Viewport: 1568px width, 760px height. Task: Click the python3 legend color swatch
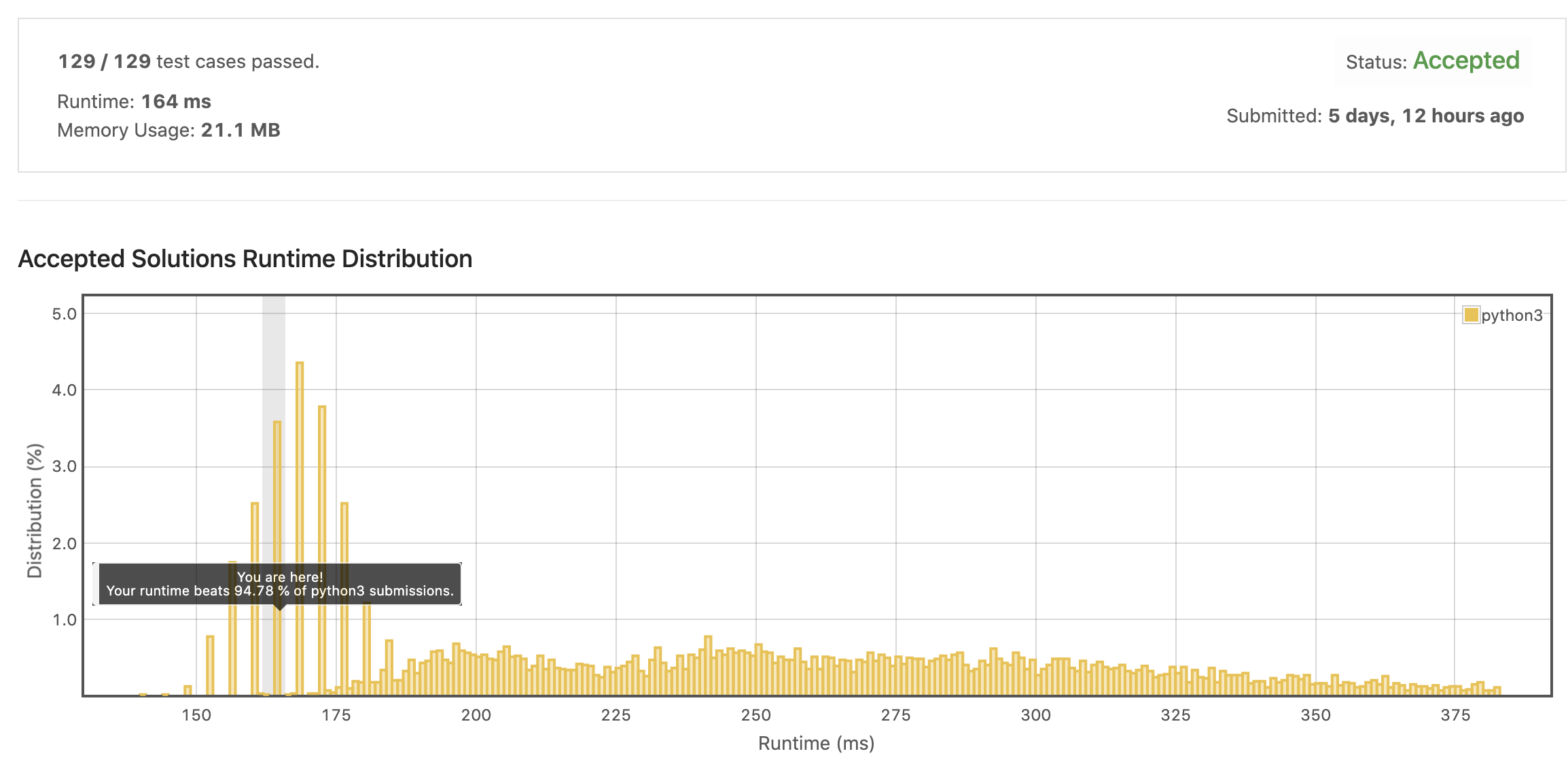(x=1471, y=315)
